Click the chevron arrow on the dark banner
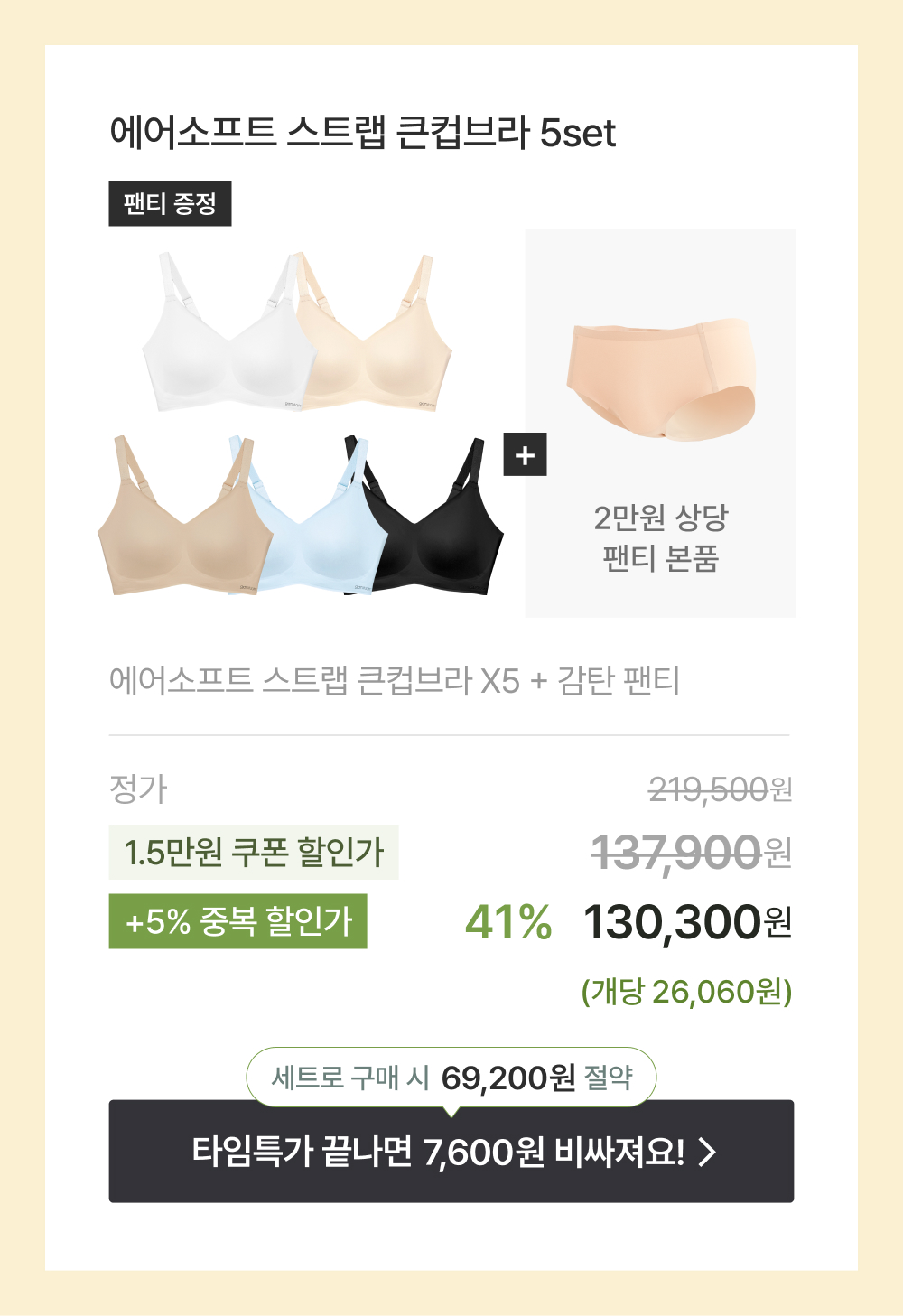Viewport: 903px width, 1316px height. (708, 1152)
